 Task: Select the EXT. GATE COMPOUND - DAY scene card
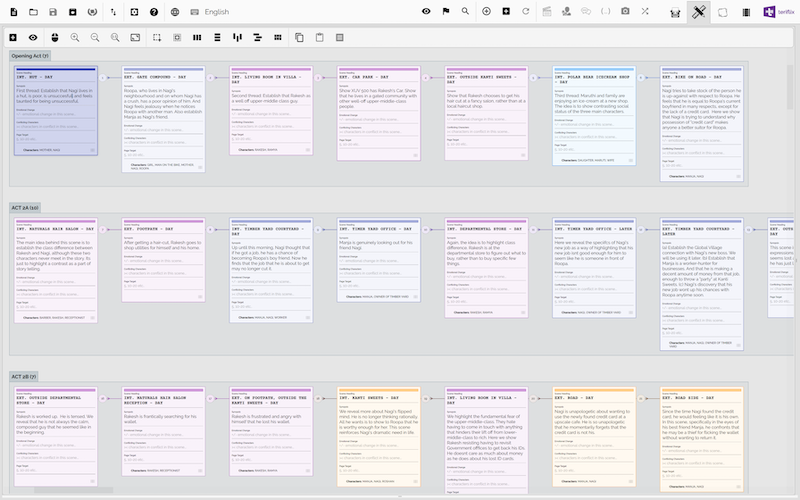click(x=163, y=119)
